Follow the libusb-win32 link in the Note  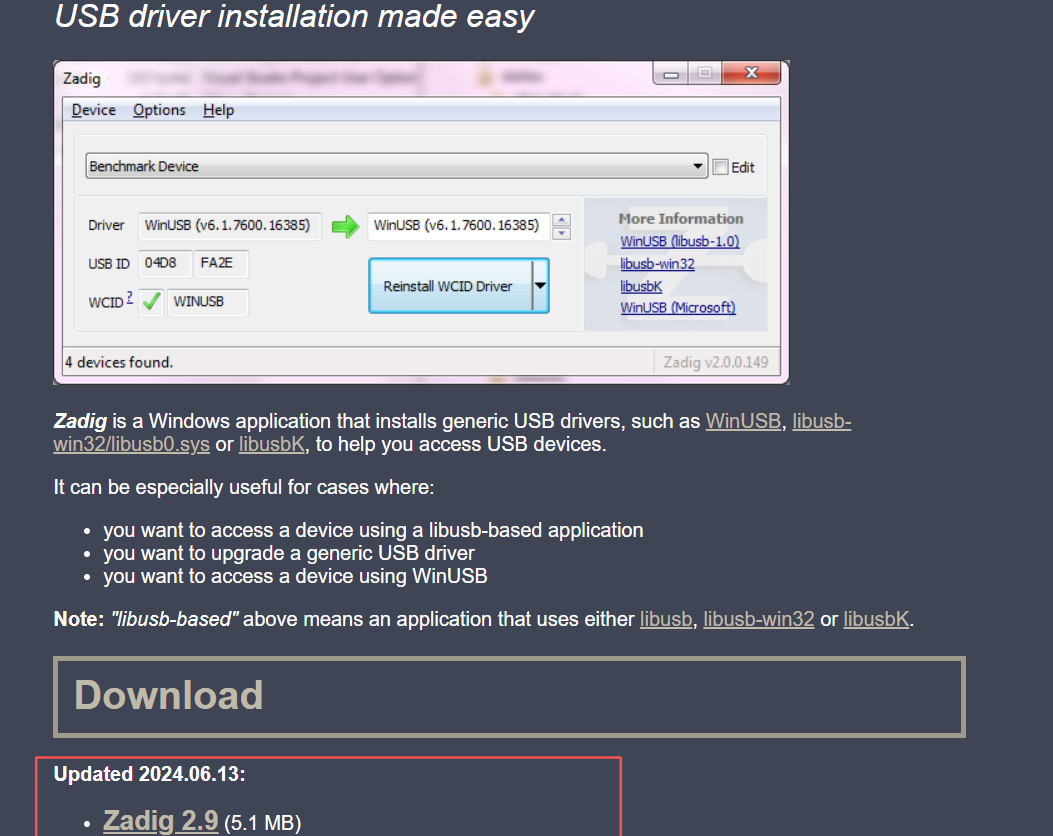pyautogui.click(x=759, y=619)
